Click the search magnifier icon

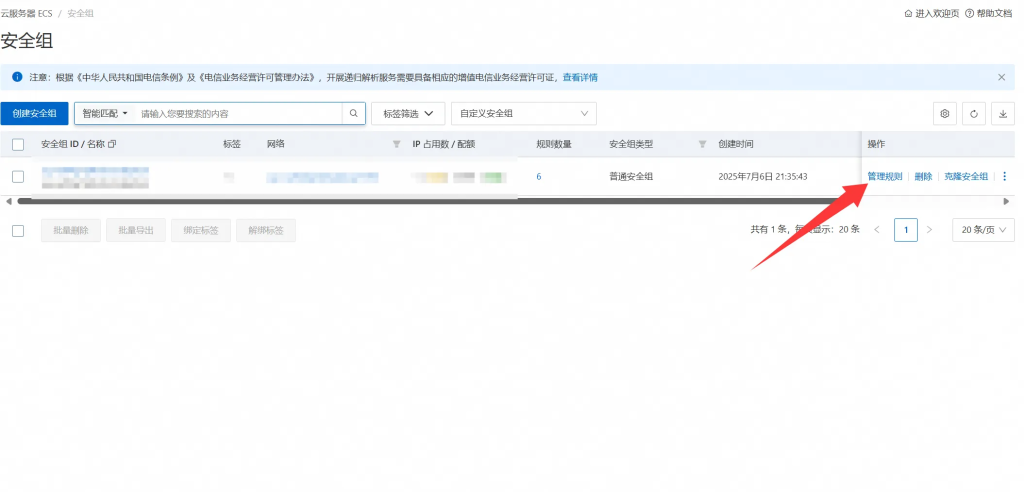point(354,114)
